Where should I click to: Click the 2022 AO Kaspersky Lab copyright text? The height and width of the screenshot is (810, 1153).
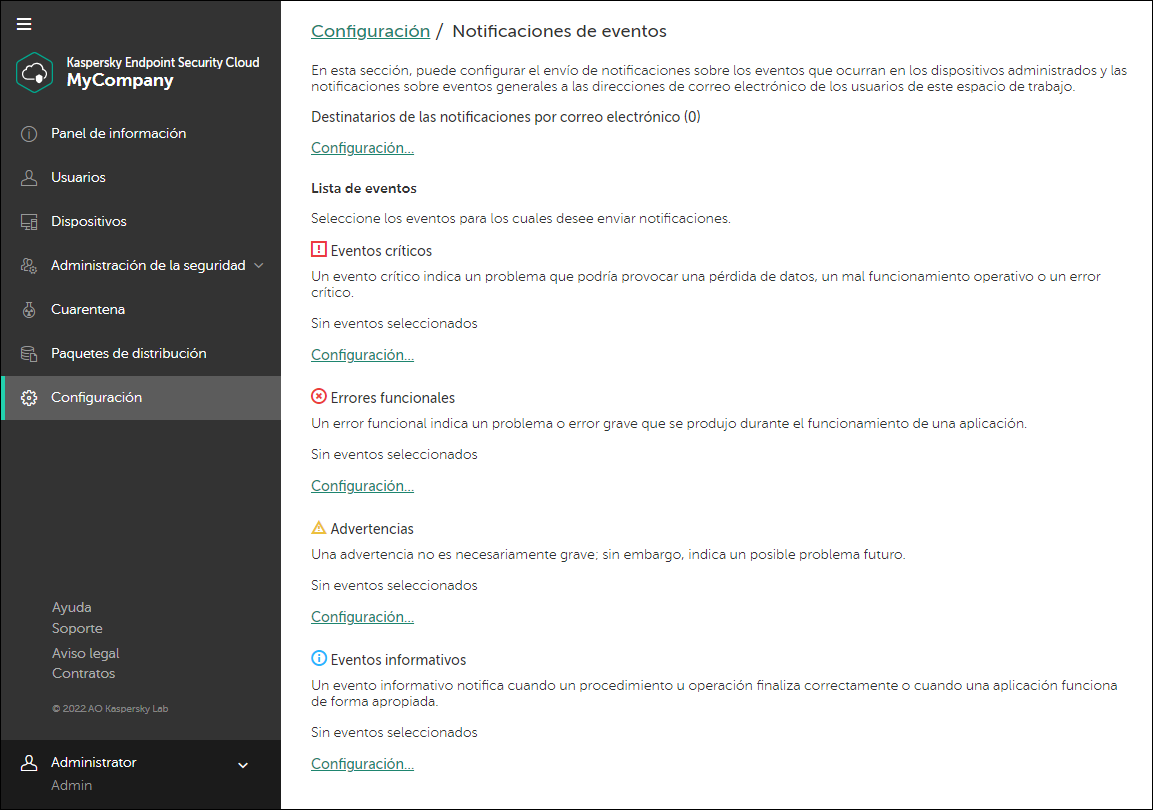(x=110, y=709)
